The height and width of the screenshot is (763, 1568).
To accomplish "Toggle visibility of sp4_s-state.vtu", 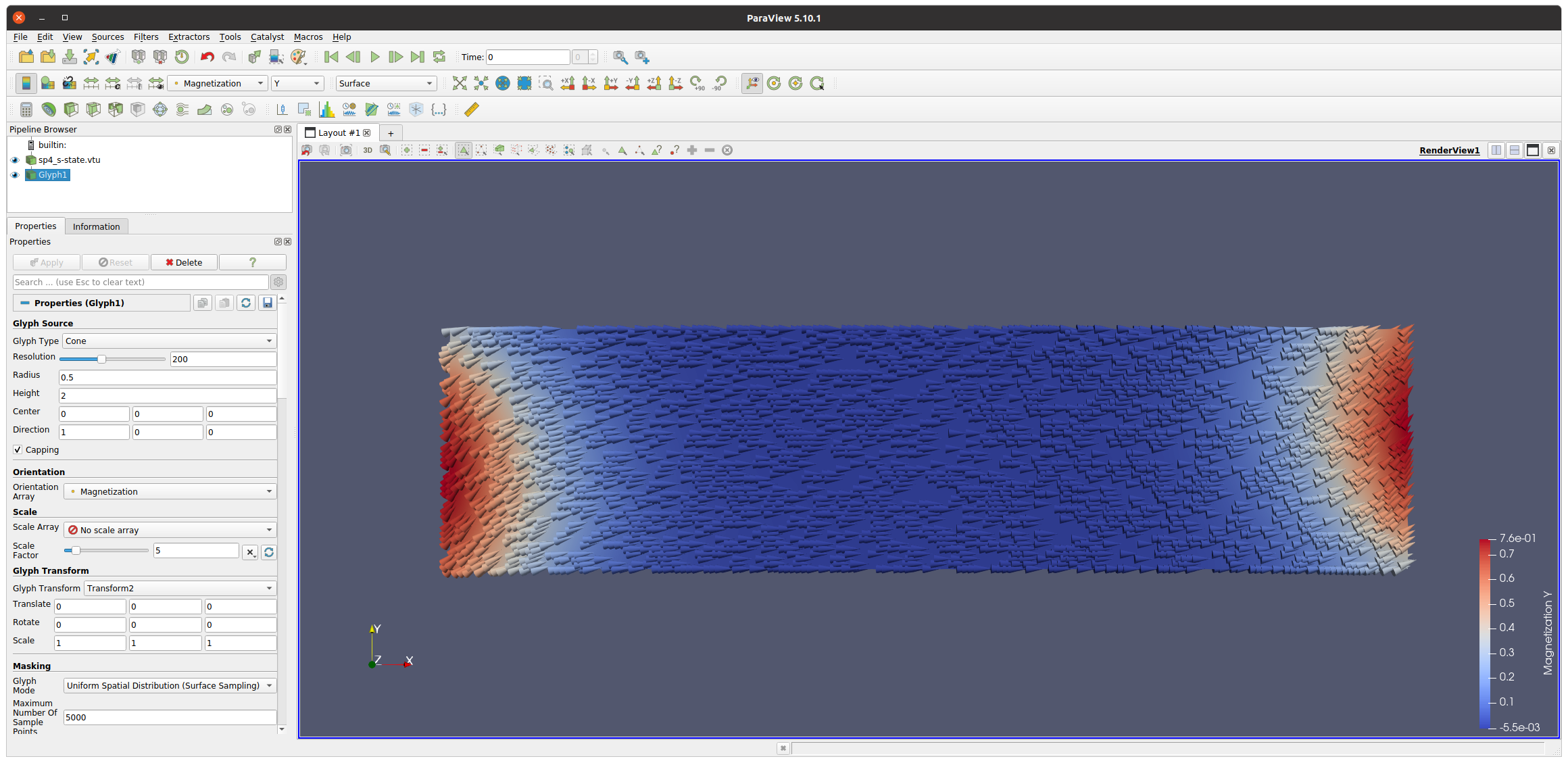I will (x=15, y=160).
